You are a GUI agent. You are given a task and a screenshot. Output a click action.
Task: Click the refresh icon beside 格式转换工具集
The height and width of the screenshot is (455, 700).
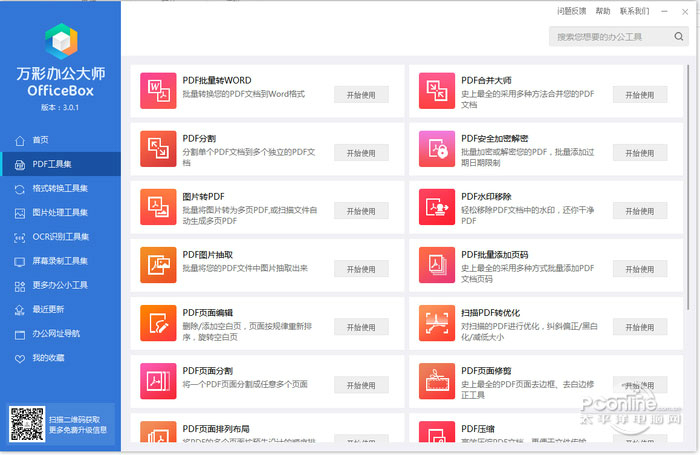(x=20, y=189)
